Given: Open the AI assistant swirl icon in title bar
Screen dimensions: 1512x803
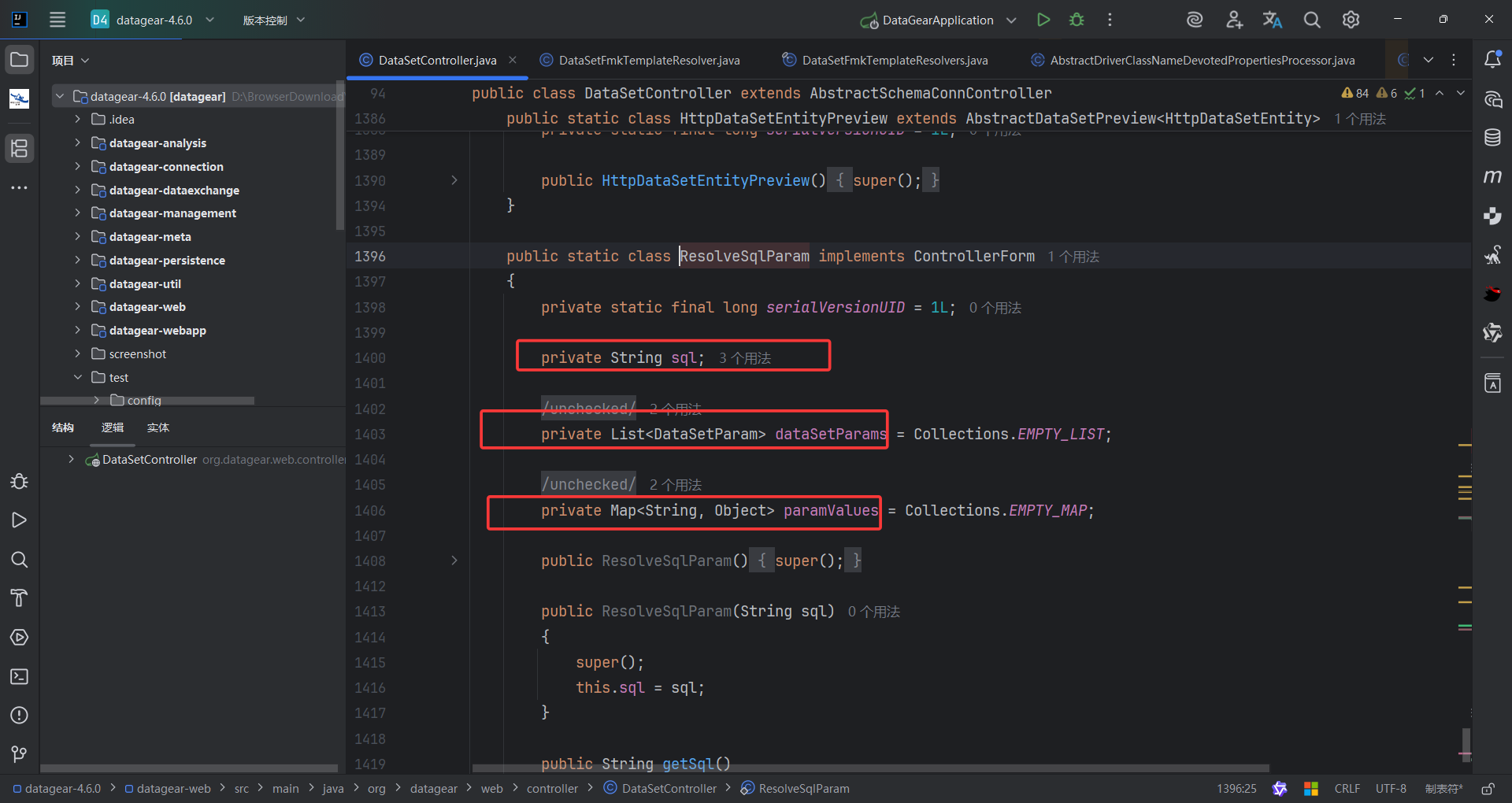Looking at the screenshot, I should 1195,20.
